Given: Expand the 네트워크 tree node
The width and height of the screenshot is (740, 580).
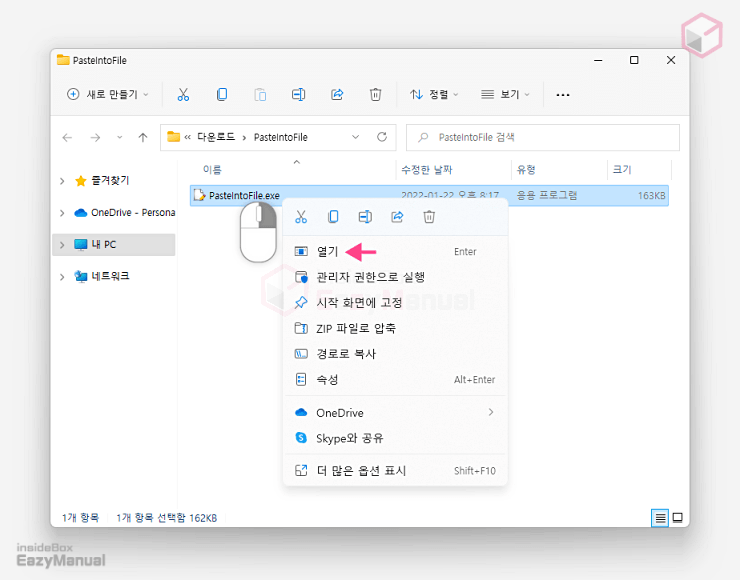Looking at the screenshot, I should click(62, 277).
